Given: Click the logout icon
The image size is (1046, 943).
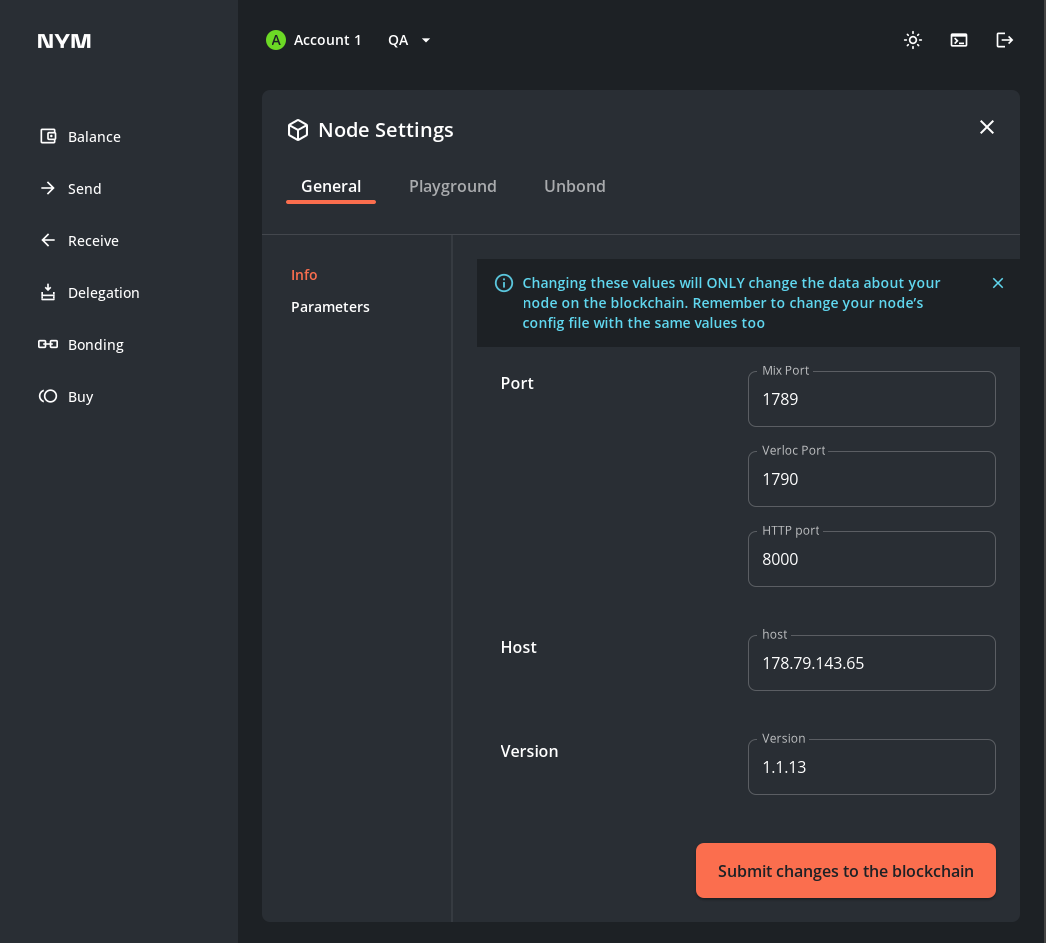Looking at the screenshot, I should (x=1004, y=40).
